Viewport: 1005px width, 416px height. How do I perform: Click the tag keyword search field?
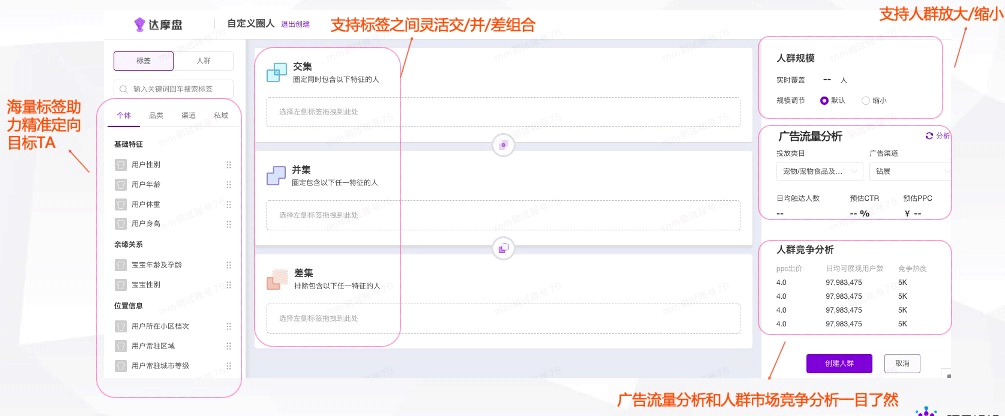[175, 89]
